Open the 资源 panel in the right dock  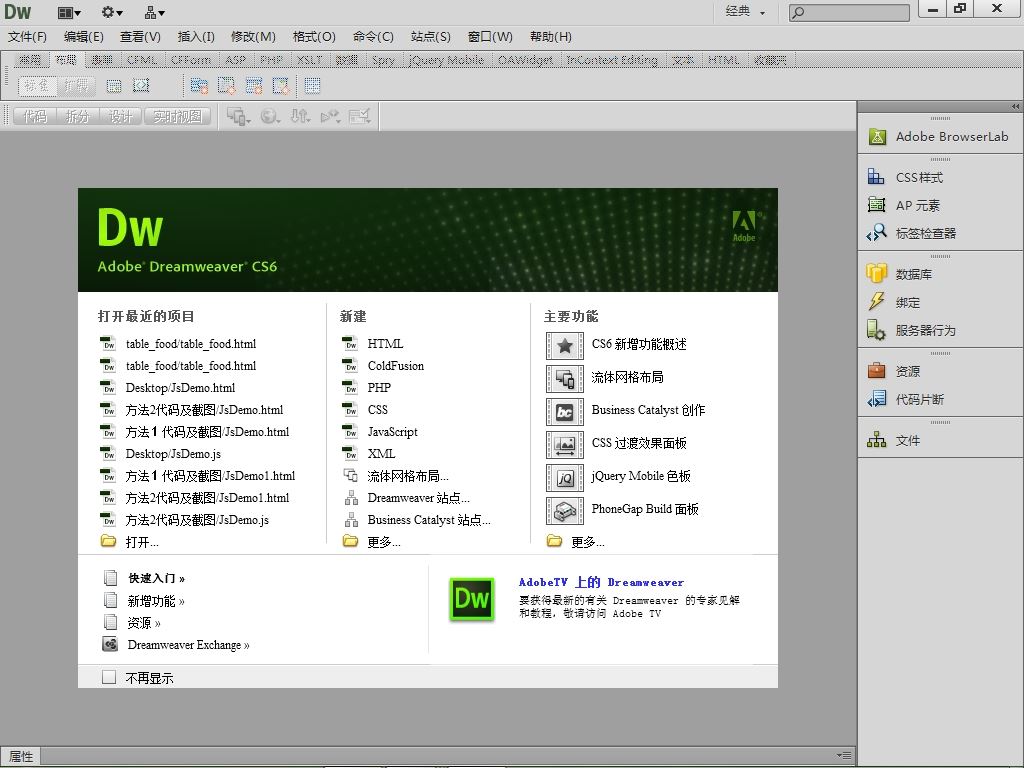893,371
